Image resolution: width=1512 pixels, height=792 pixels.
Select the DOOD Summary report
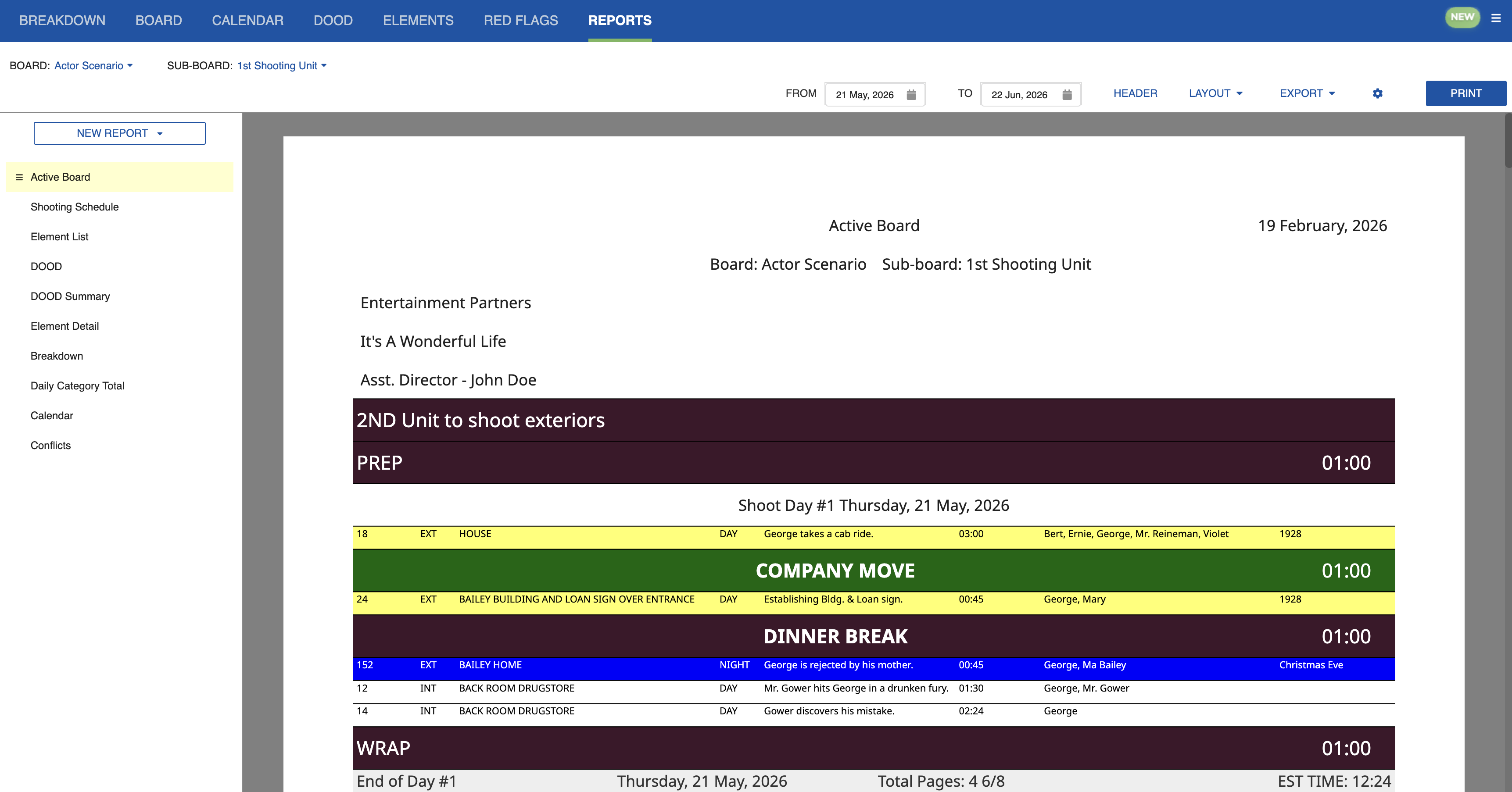click(x=70, y=296)
